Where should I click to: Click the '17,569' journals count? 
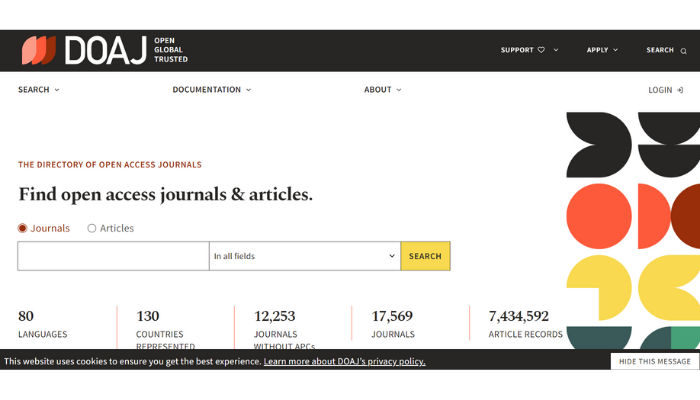click(x=392, y=316)
